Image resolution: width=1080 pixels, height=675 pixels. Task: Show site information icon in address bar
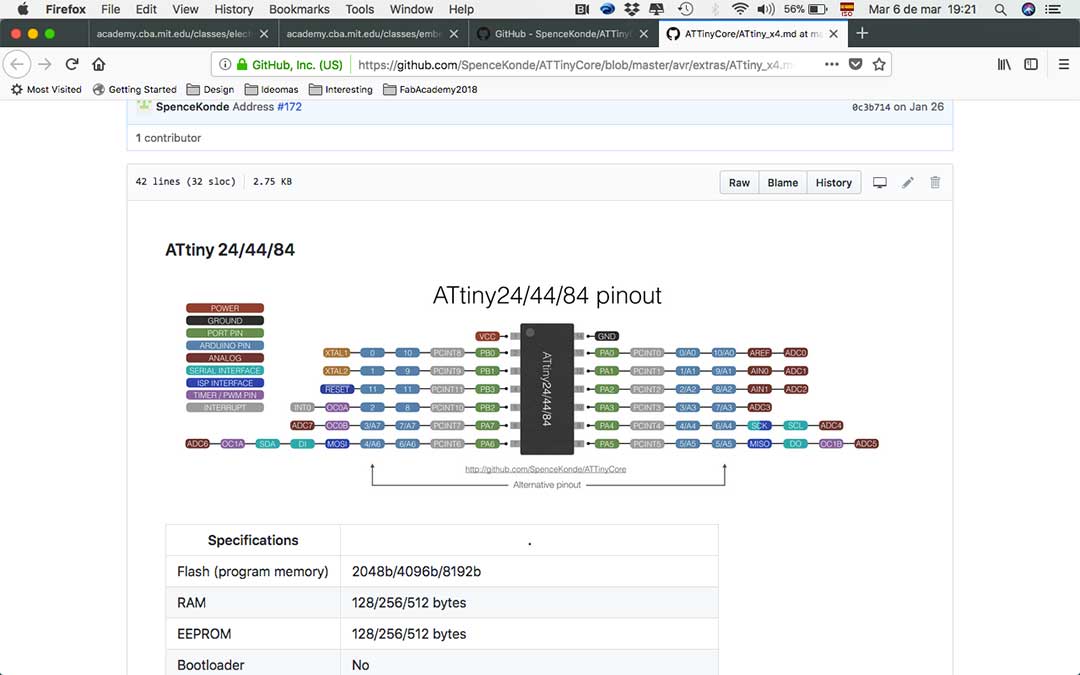tap(225, 64)
